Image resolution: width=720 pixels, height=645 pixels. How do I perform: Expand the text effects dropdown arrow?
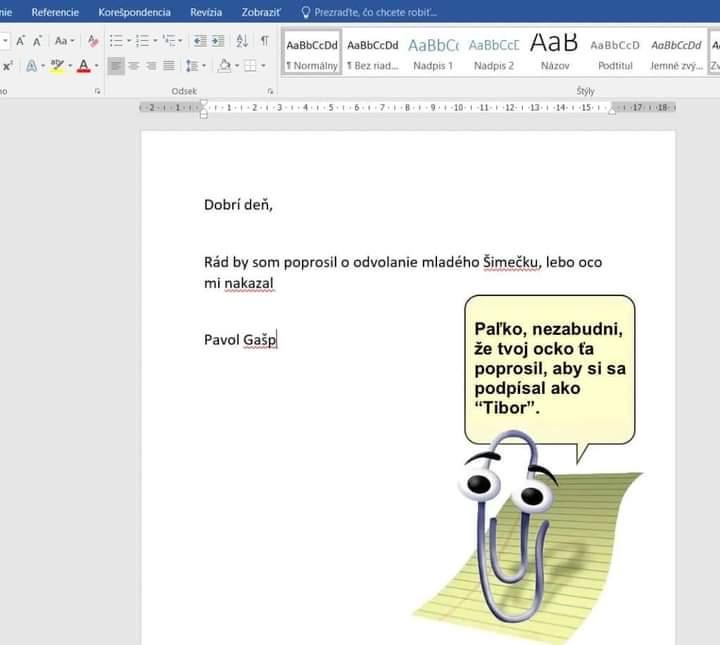pyautogui.click(x=43, y=66)
